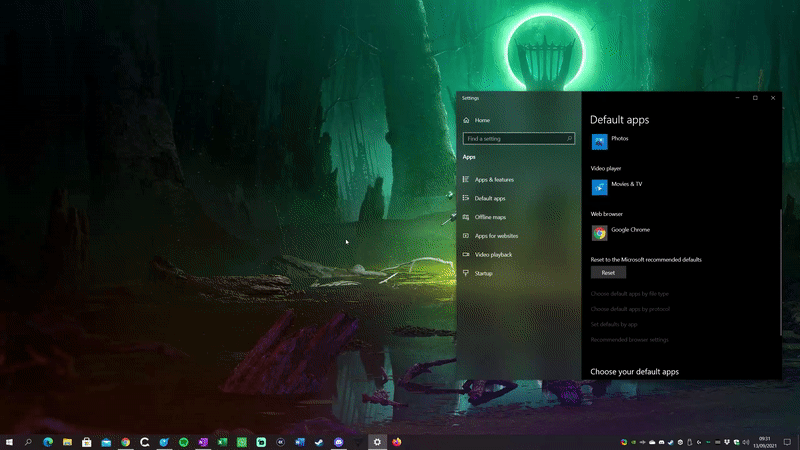Select Startup in the Apps sidebar
Screen dimensions: 800x450
(483, 273)
